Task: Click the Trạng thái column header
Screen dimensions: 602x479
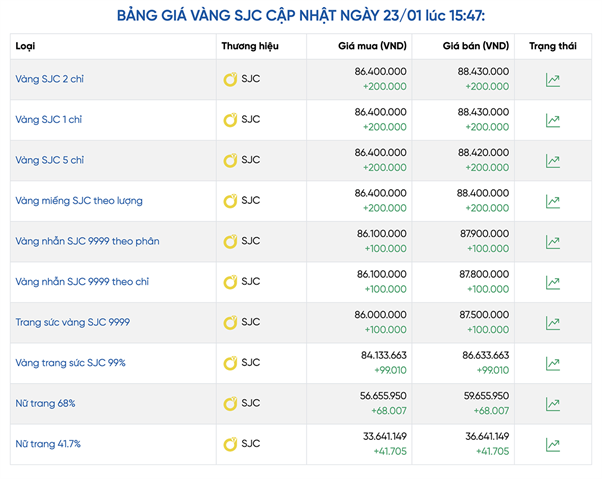Action: pos(553,46)
